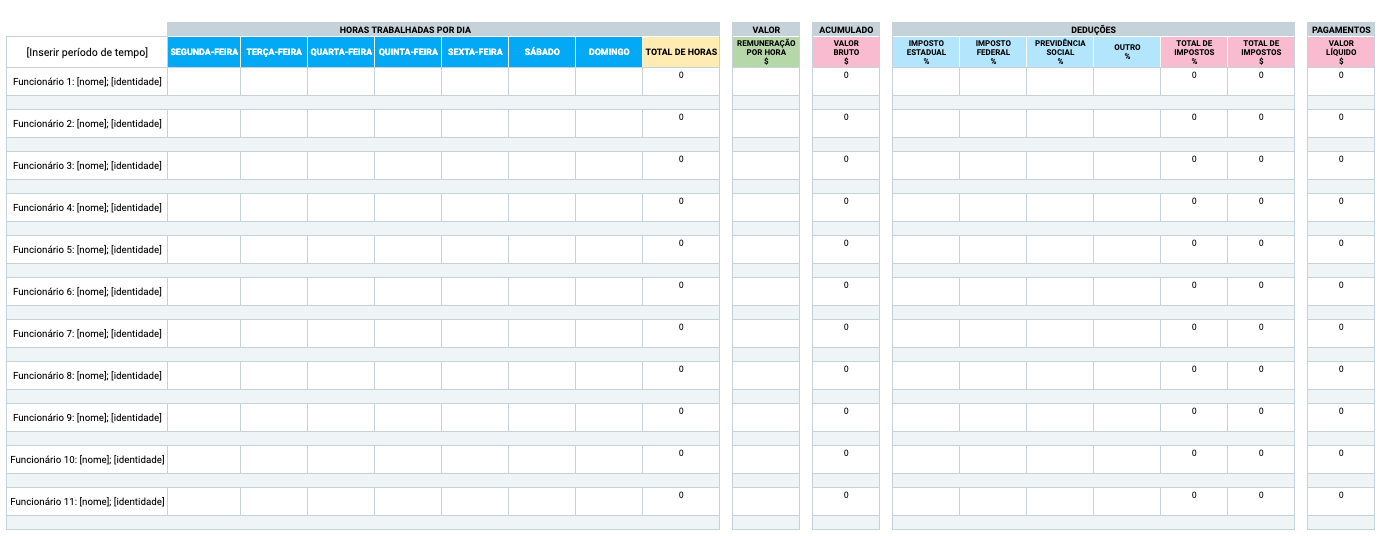Select the Funcionário 9 name cell
This screenshot has height=536, width=1383.
click(87, 418)
